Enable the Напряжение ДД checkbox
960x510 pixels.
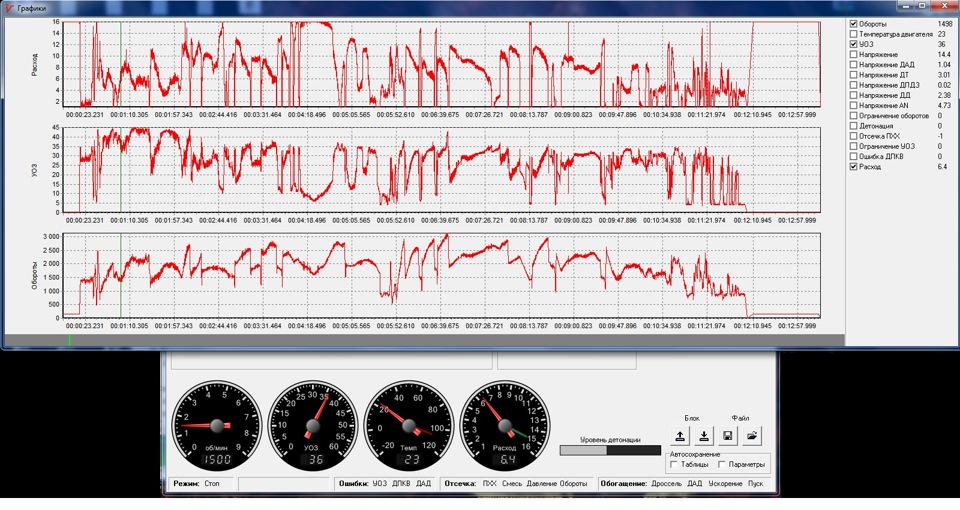[x=853, y=95]
